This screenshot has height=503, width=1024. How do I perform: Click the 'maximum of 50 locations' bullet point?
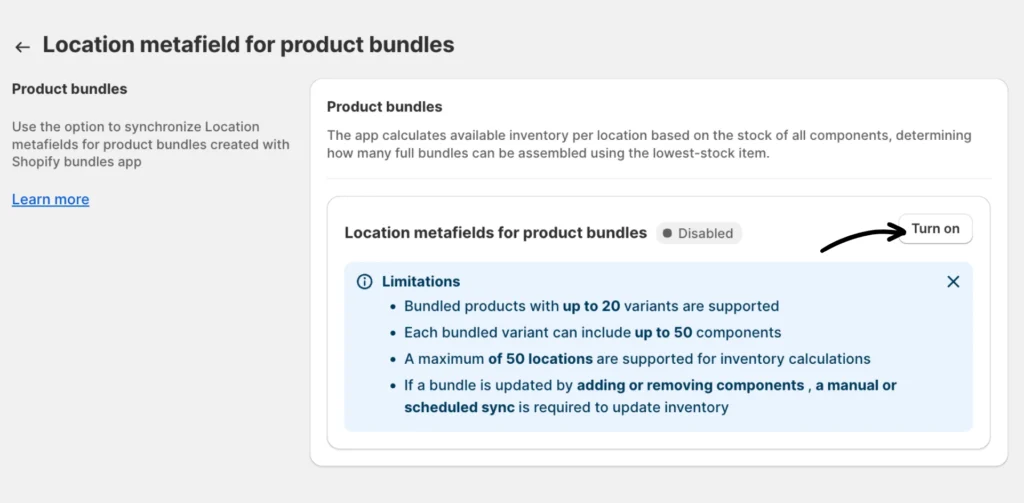[637, 358]
